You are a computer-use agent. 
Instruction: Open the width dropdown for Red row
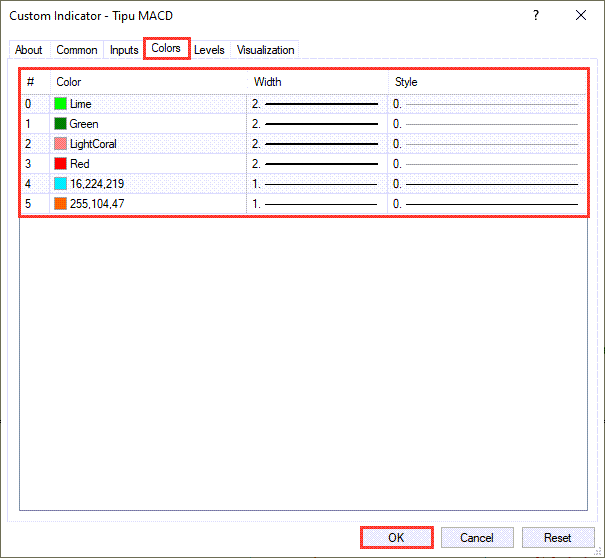316,164
